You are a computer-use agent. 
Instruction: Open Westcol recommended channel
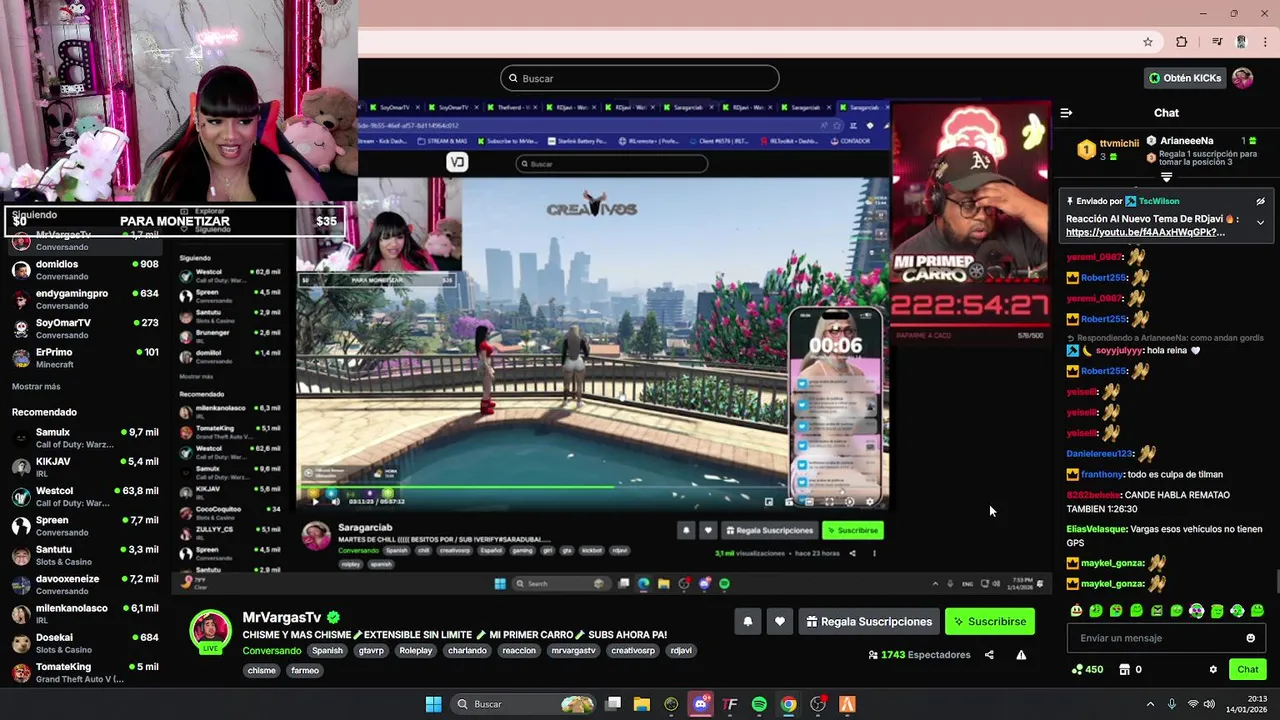[x=86, y=497]
